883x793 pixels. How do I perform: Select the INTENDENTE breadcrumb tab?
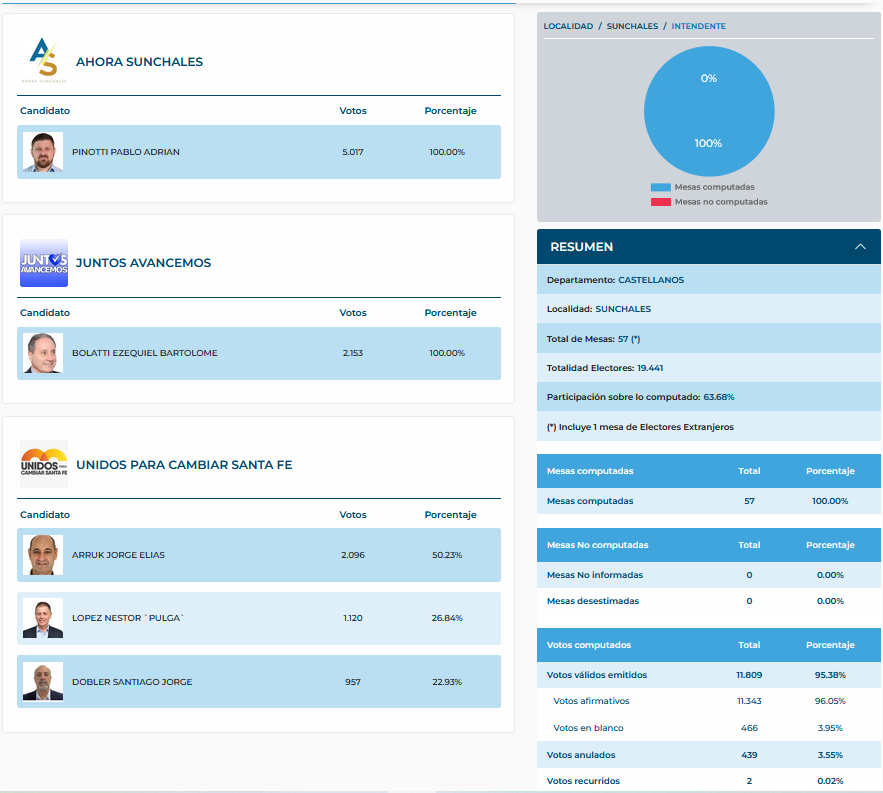pyautogui.click(x=698, y=26)
